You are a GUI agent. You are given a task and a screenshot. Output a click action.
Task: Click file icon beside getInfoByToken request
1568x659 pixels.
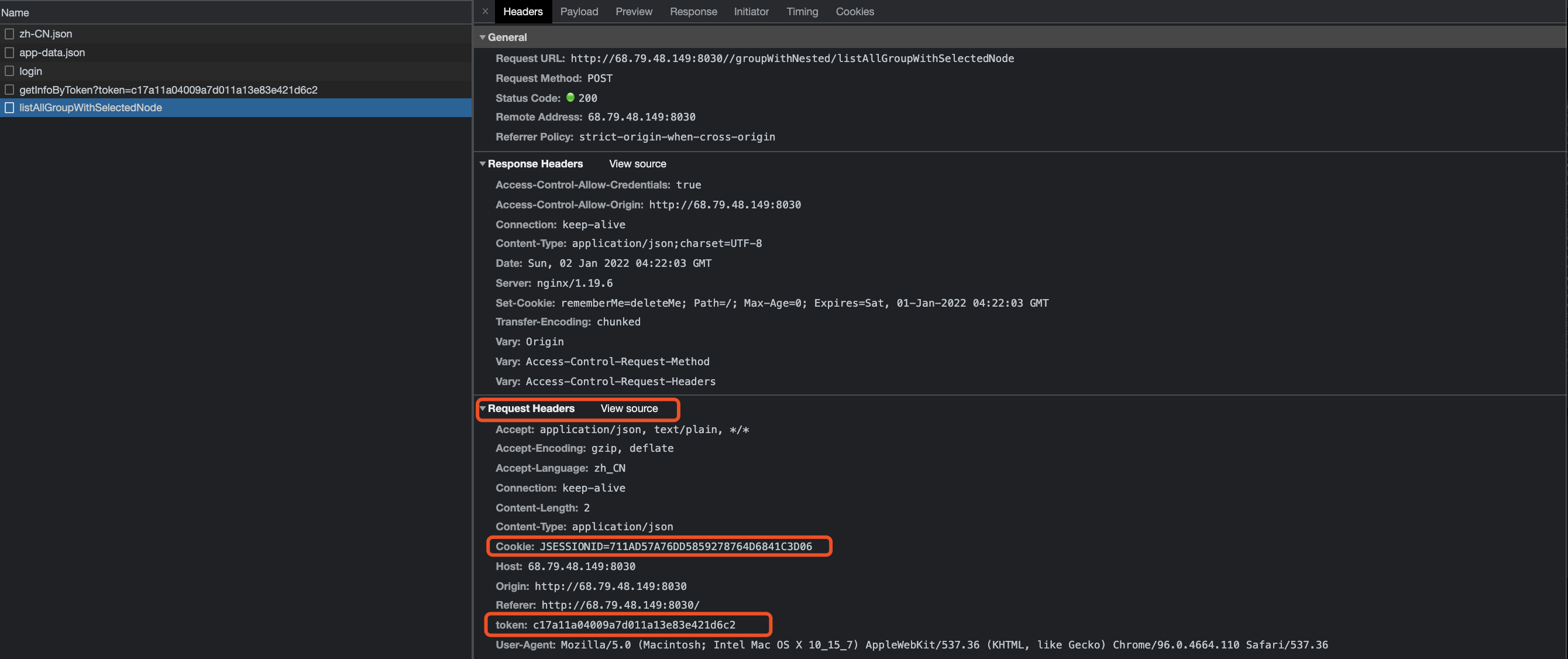tap(9, 90)
